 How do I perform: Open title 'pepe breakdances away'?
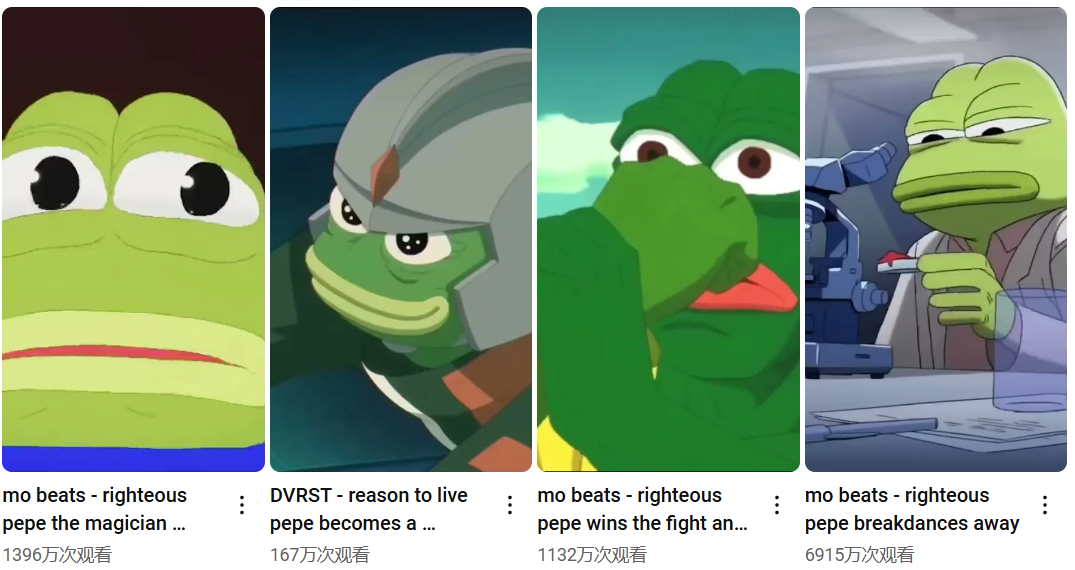(912, 523)
